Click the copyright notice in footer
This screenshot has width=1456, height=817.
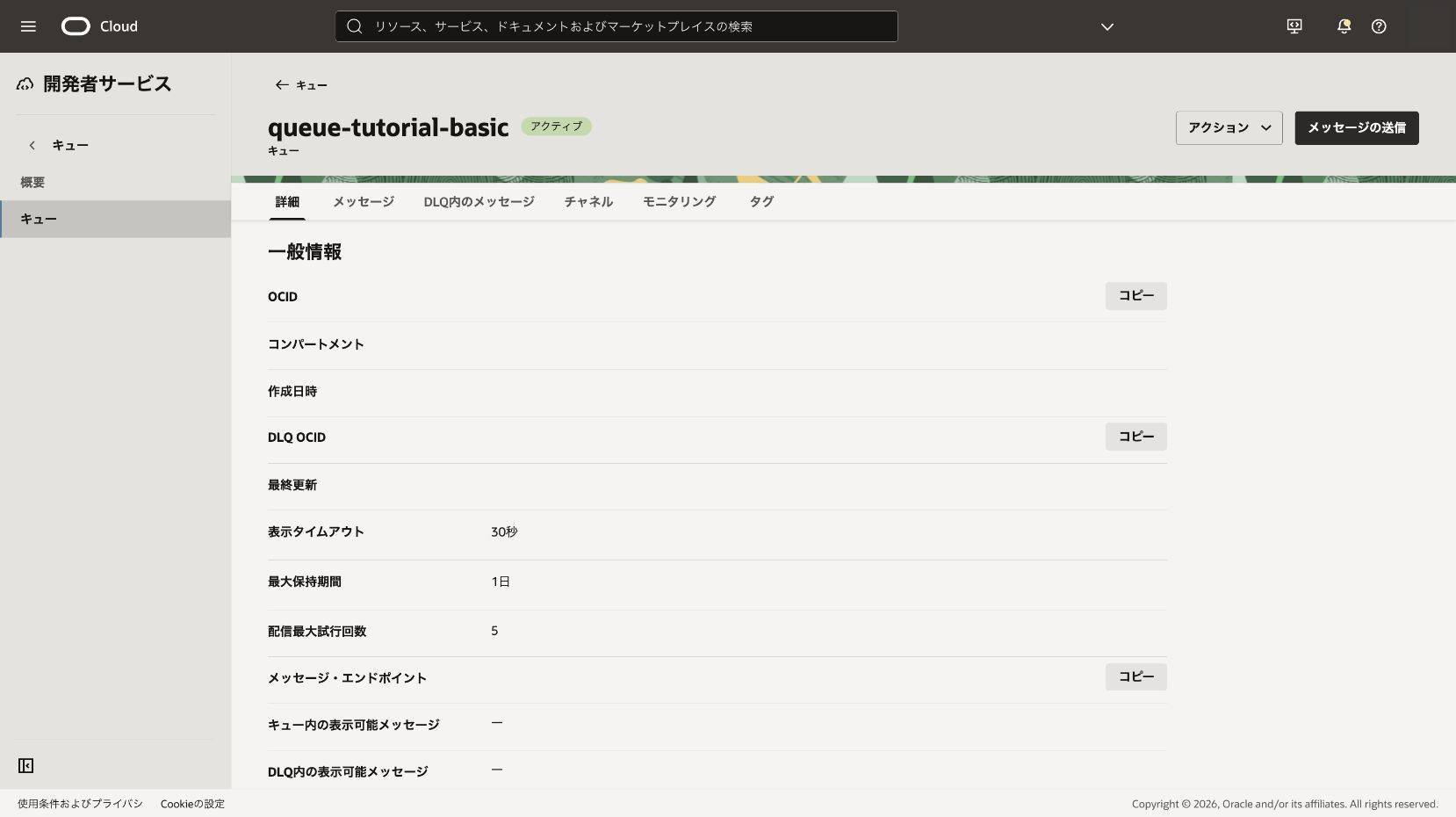pos(1285,804)
